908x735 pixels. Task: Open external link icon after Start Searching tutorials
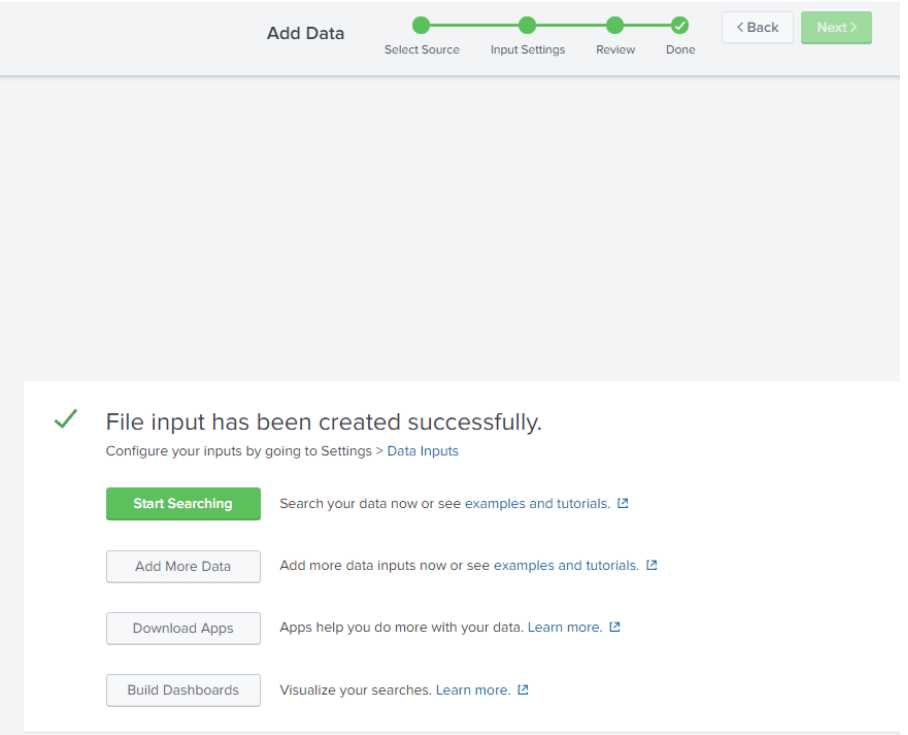pyautogui.click(x=623, y=503)
